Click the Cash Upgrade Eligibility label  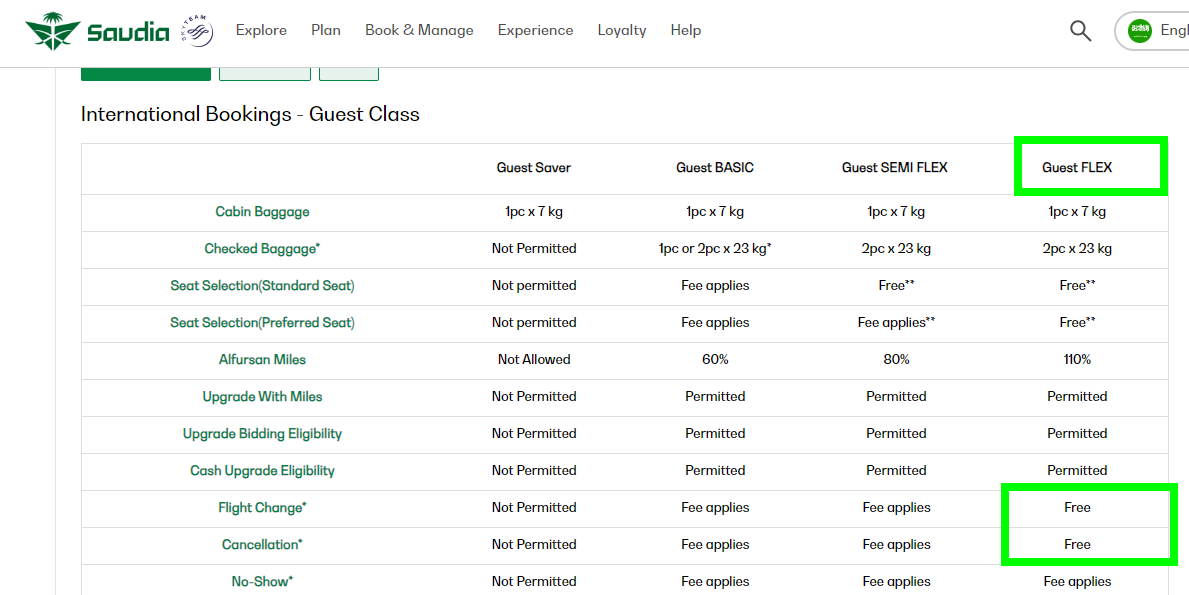coord(262,471)
